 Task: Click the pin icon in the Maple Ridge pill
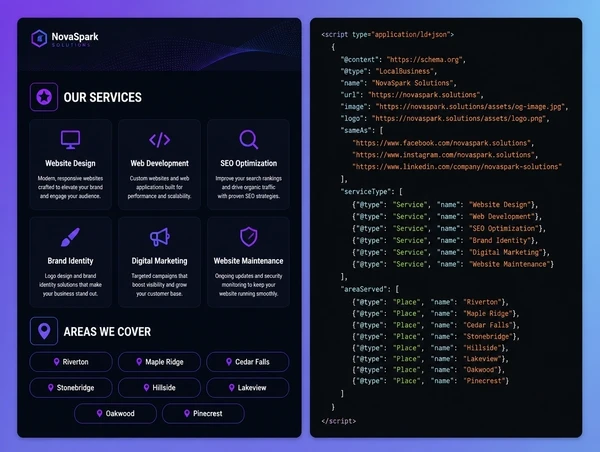139,362
